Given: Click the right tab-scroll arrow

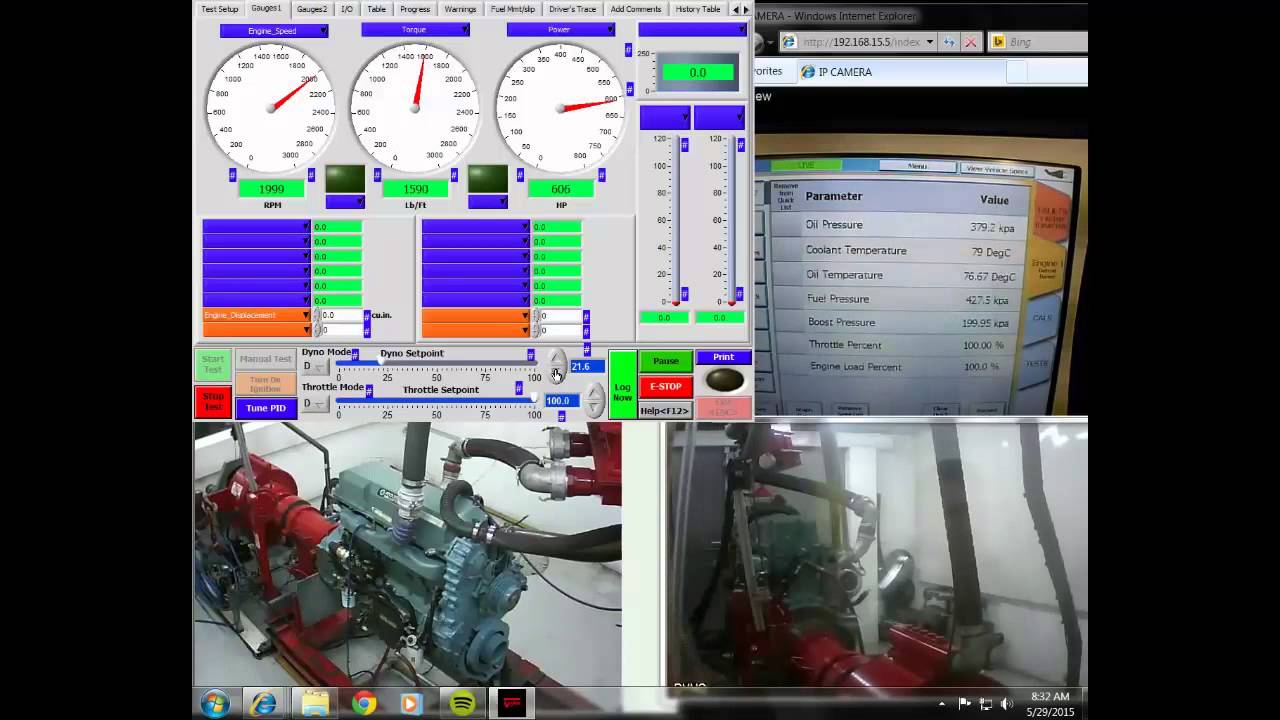Looking at the screenshot, I should [747, 9].
